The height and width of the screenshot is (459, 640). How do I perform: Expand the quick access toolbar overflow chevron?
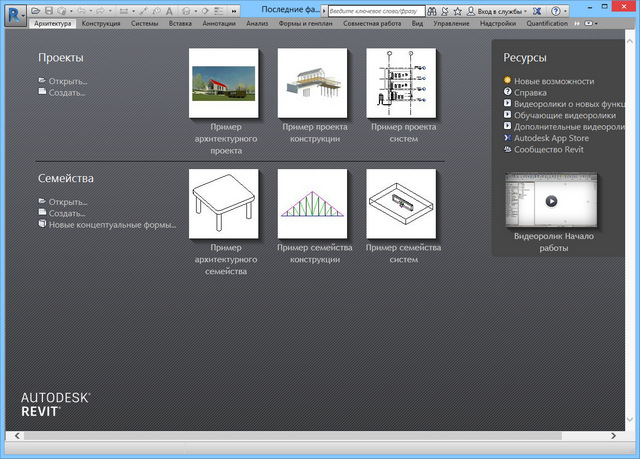pyautogui.click(x=233, y=9)
